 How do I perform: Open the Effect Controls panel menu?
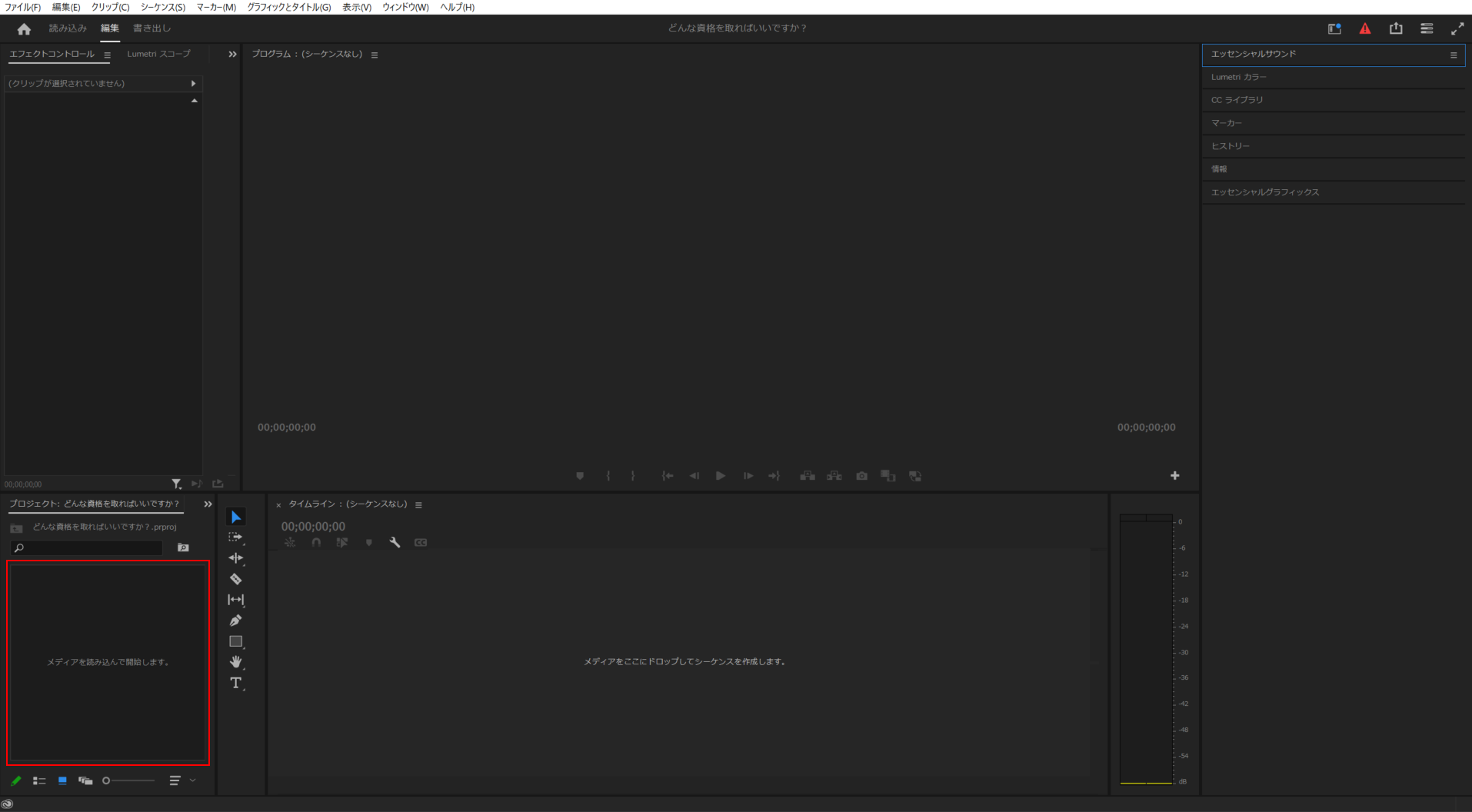pos(107,55)
